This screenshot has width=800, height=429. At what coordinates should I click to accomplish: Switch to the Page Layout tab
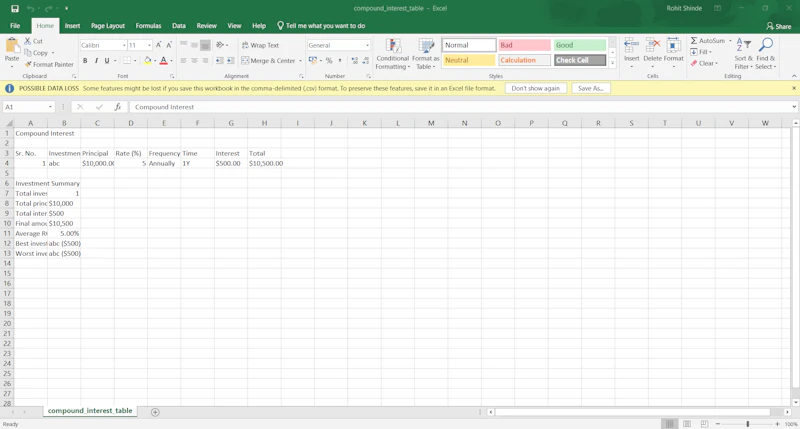[x=108, y=26]
